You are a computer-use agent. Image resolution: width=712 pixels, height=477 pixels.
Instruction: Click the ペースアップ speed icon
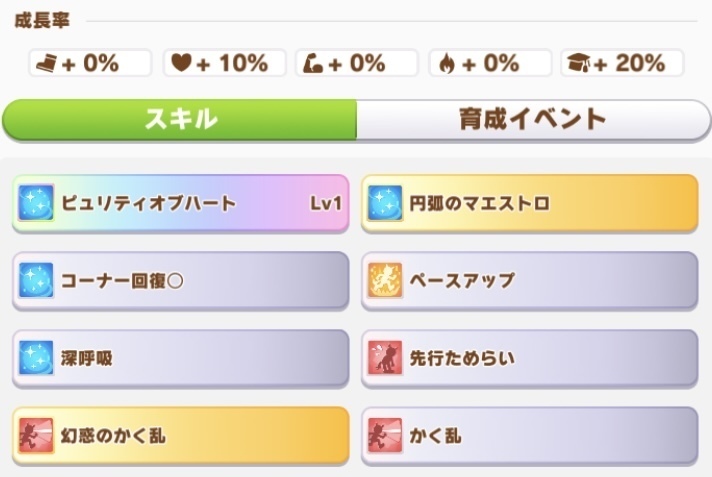[385, 281]
